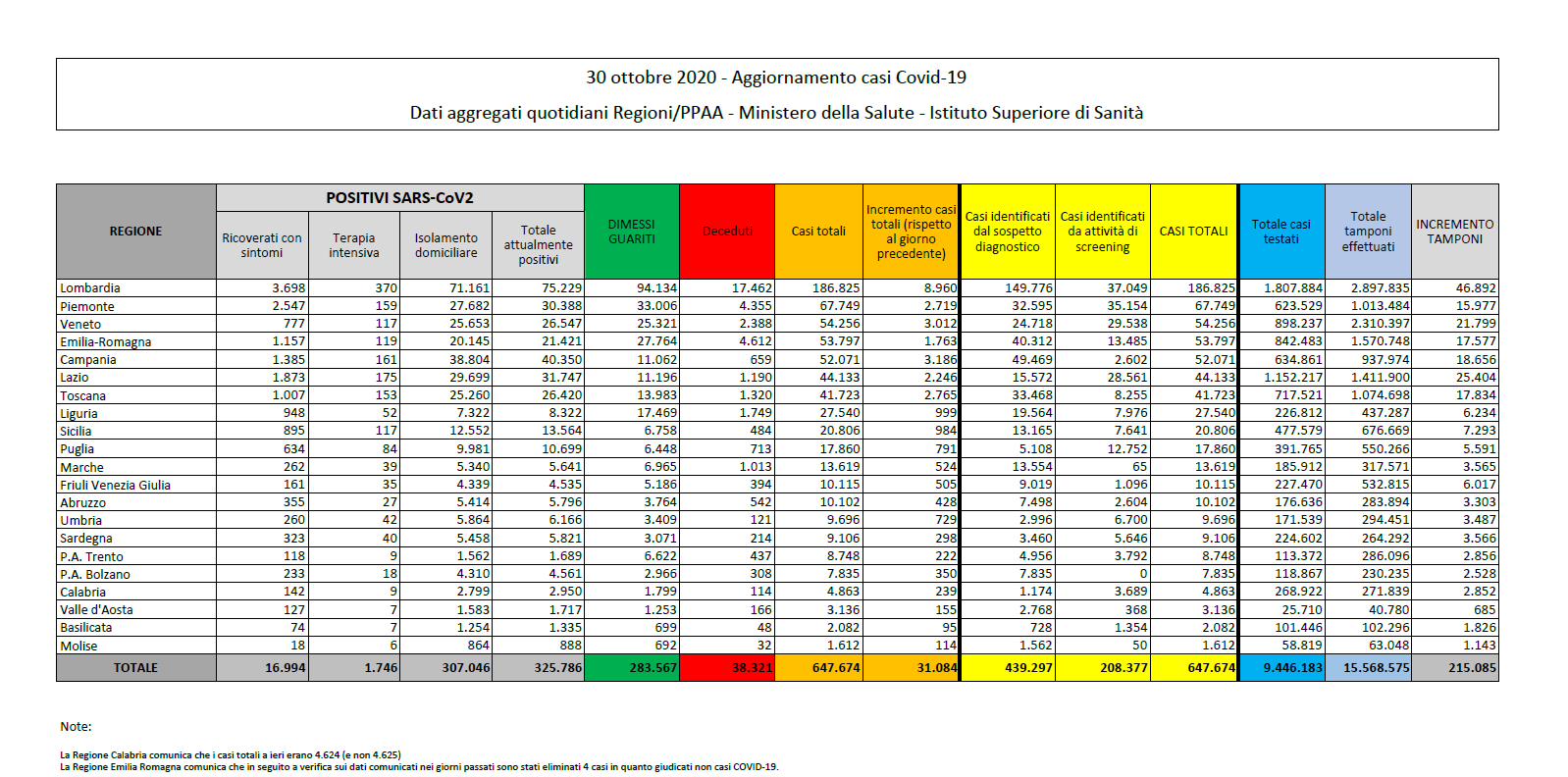Select the Toscana row label
The width and height of the screenshot is (1568, 777).
pyautogui.click(x=83, y=395)
